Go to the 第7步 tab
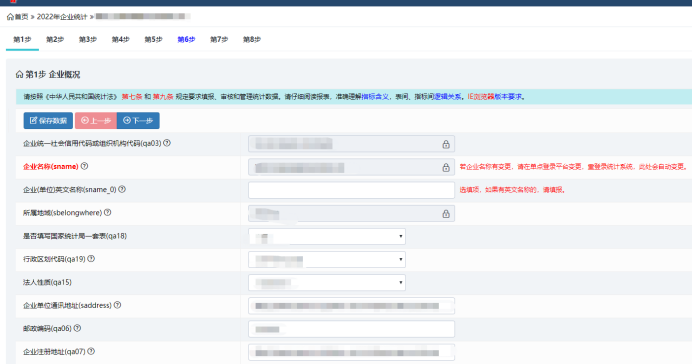The image size is (692, 364). click(219, 39)
